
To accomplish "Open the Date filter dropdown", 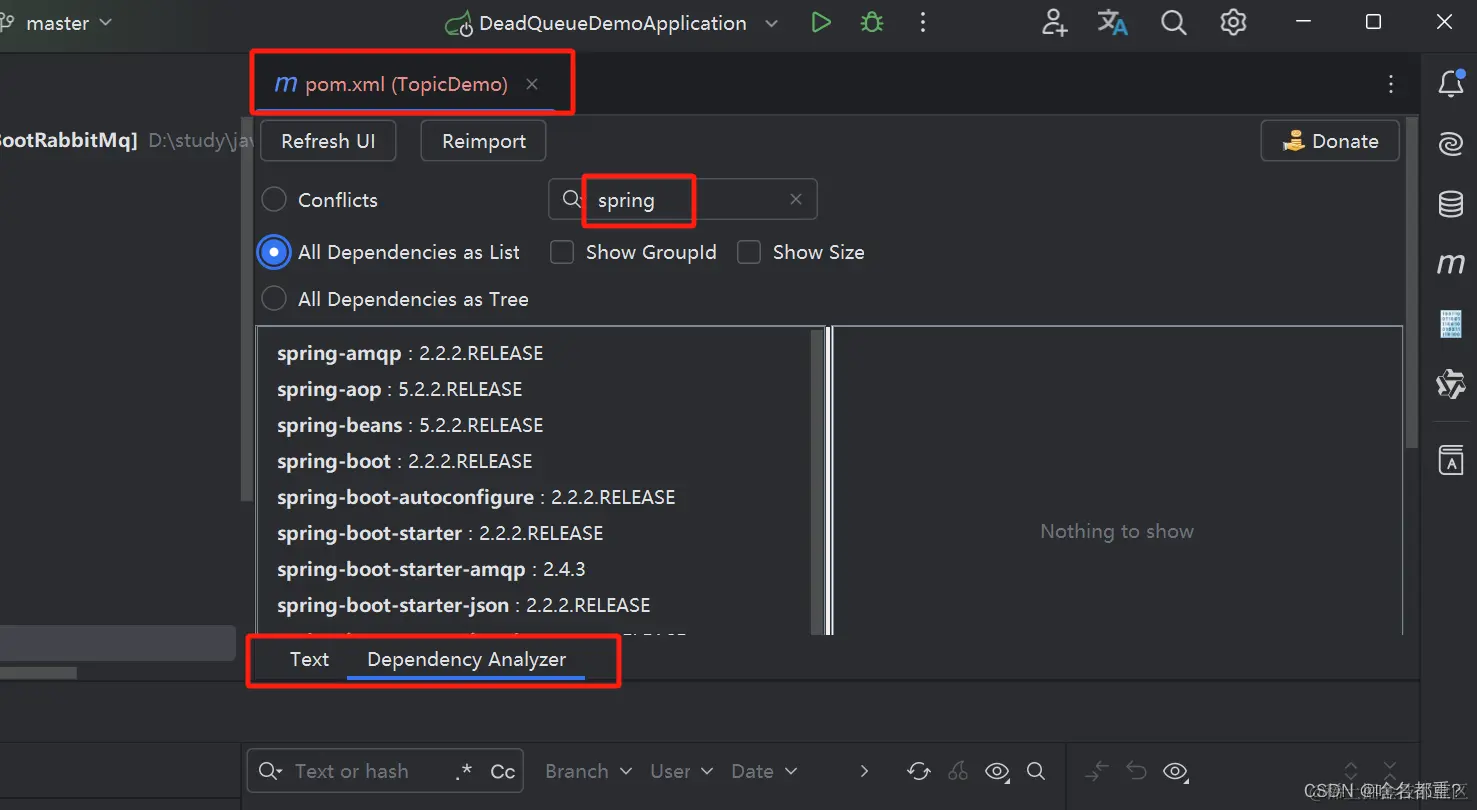I will (x=764, y=771).
